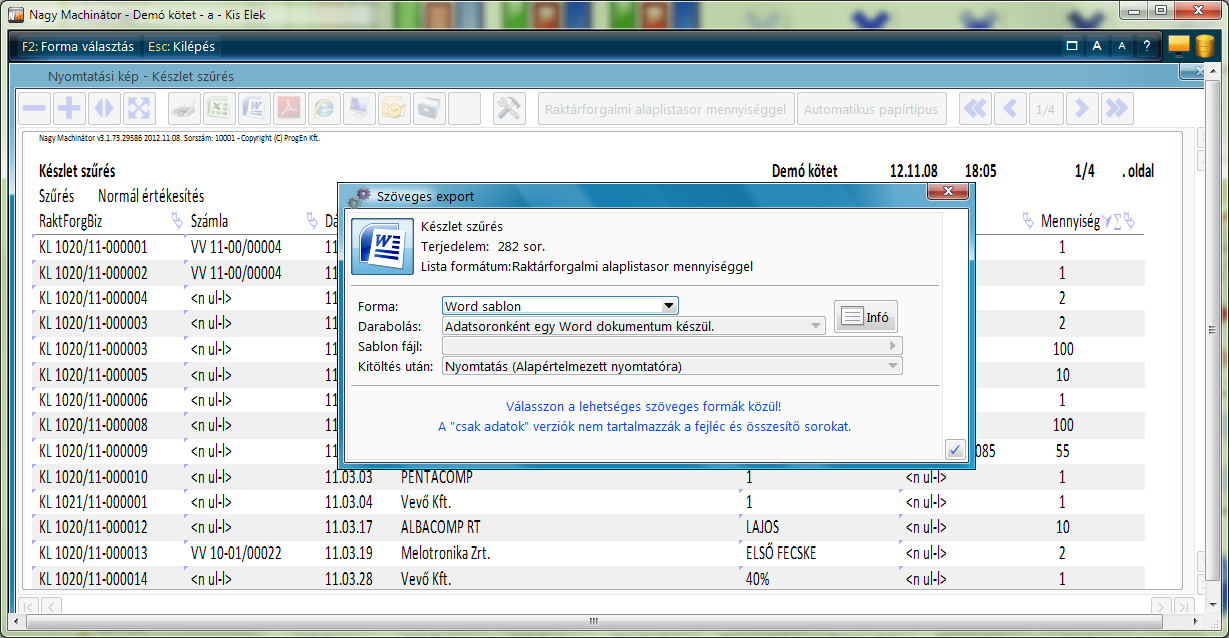Click the Word export toolbar icon

255,108
